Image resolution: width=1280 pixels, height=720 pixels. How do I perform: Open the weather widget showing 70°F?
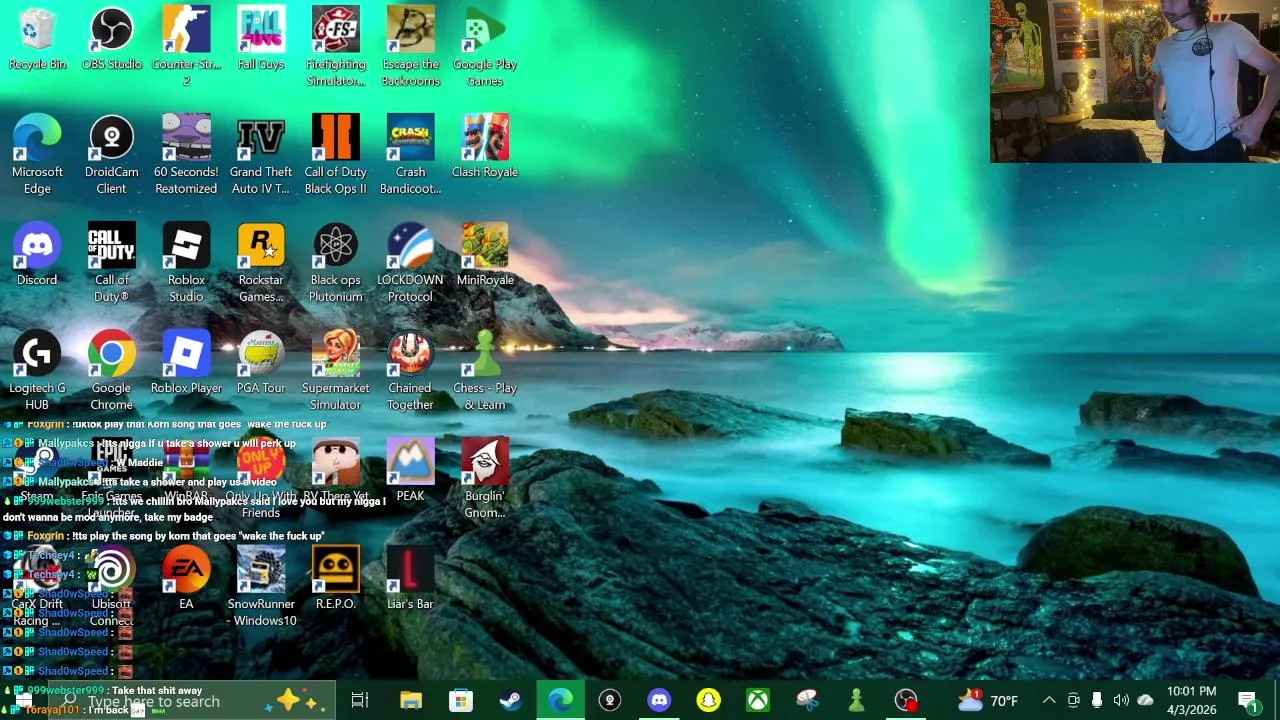tap(988, 701)
